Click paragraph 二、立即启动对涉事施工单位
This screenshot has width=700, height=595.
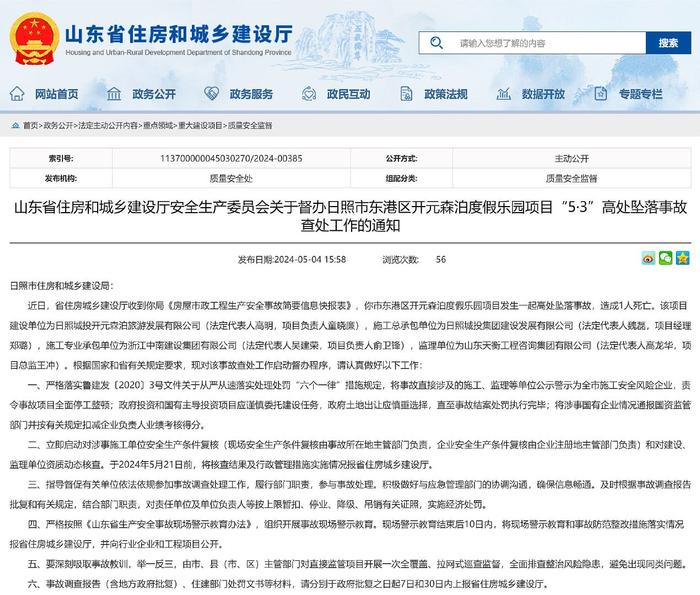pyautogui.click(x=350, y=454)
